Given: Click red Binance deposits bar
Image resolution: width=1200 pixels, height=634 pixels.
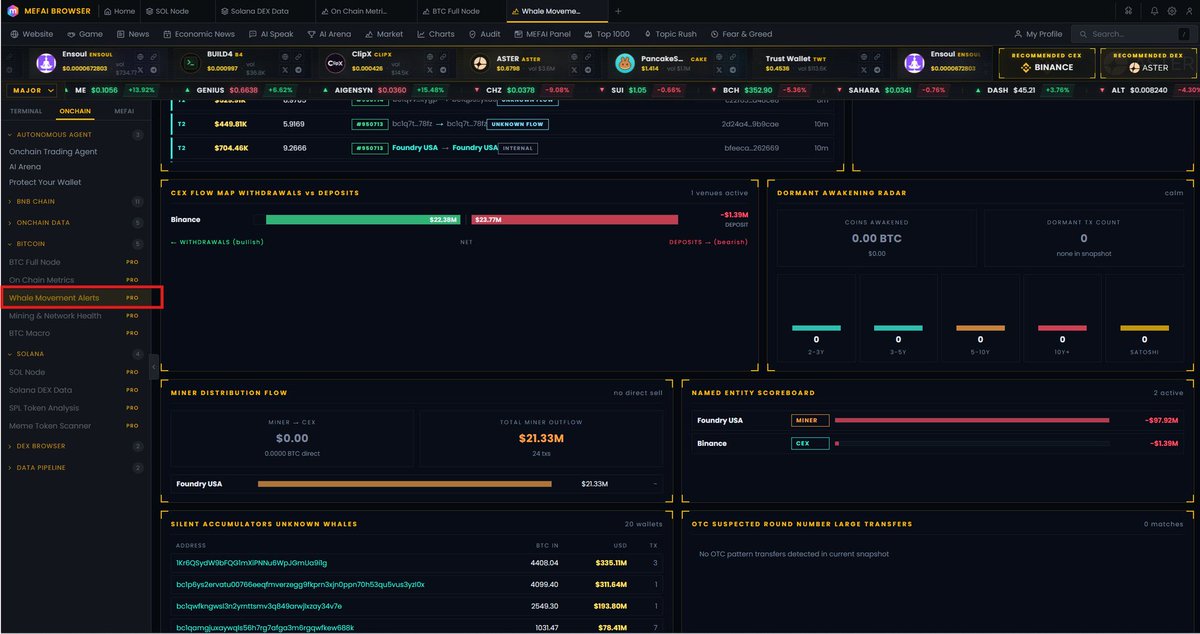Looking at the screenshot, I should tap(574, 219).
